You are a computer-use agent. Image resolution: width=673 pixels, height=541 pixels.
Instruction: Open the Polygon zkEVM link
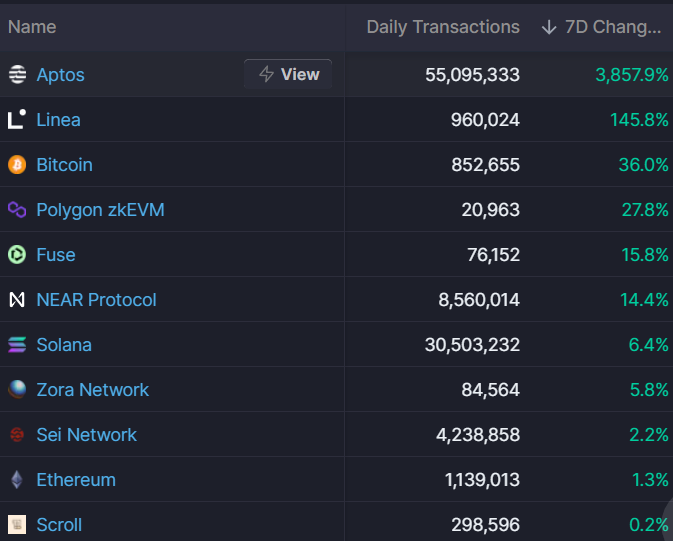[x=100, y=210]
